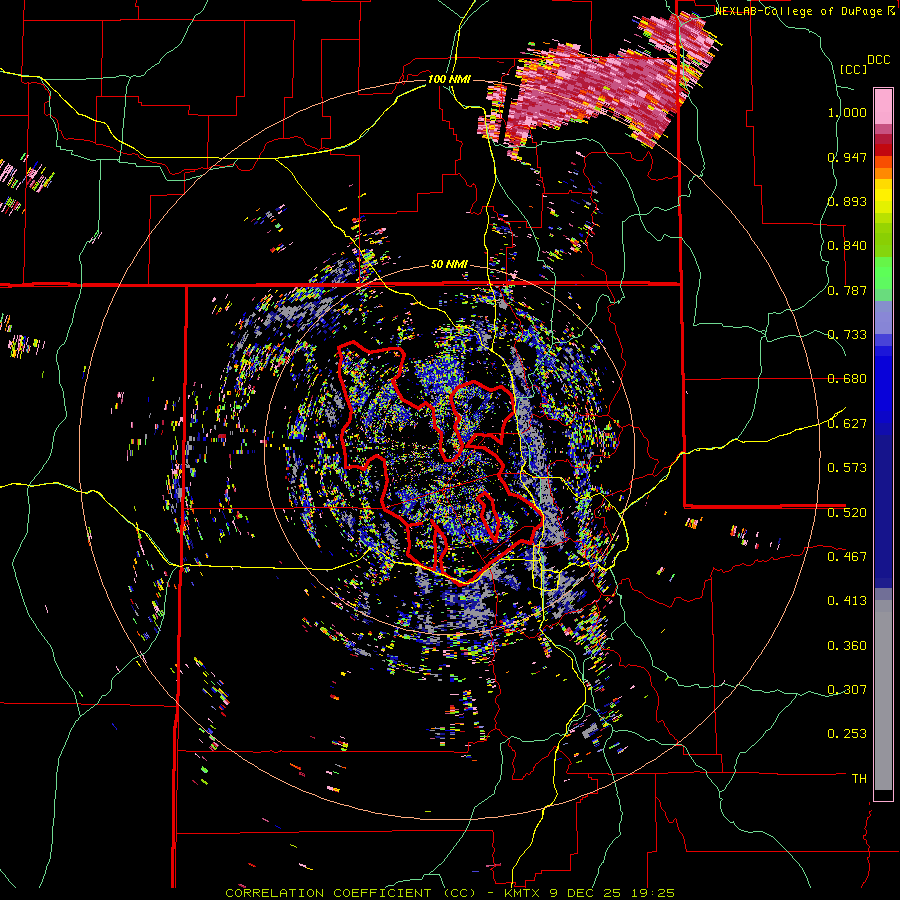The height and width of the screenshot is (900, 900).
Task: Click the gray bottom segment of color bar
Action: pos(883,695)
